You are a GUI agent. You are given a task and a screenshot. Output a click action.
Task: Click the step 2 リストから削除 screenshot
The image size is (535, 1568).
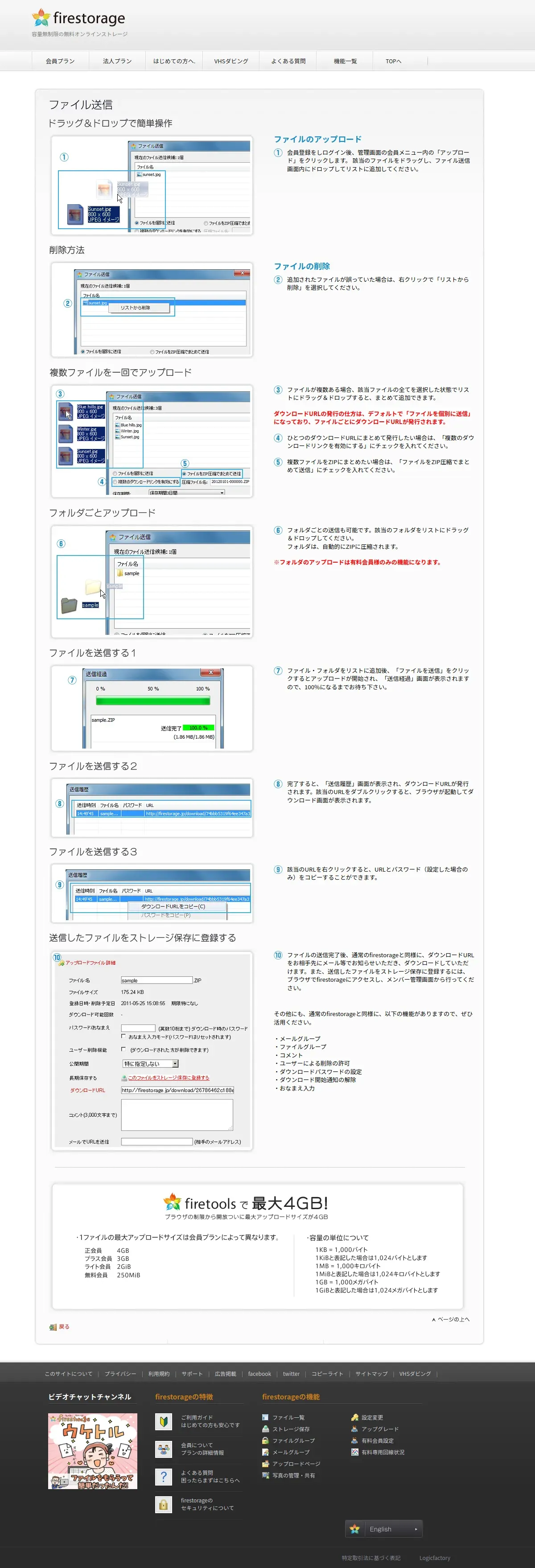(152, 310)
